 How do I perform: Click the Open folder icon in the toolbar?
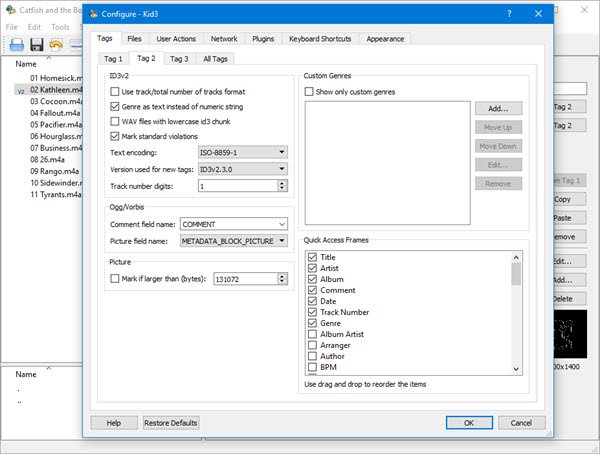[x=16, y=45]
